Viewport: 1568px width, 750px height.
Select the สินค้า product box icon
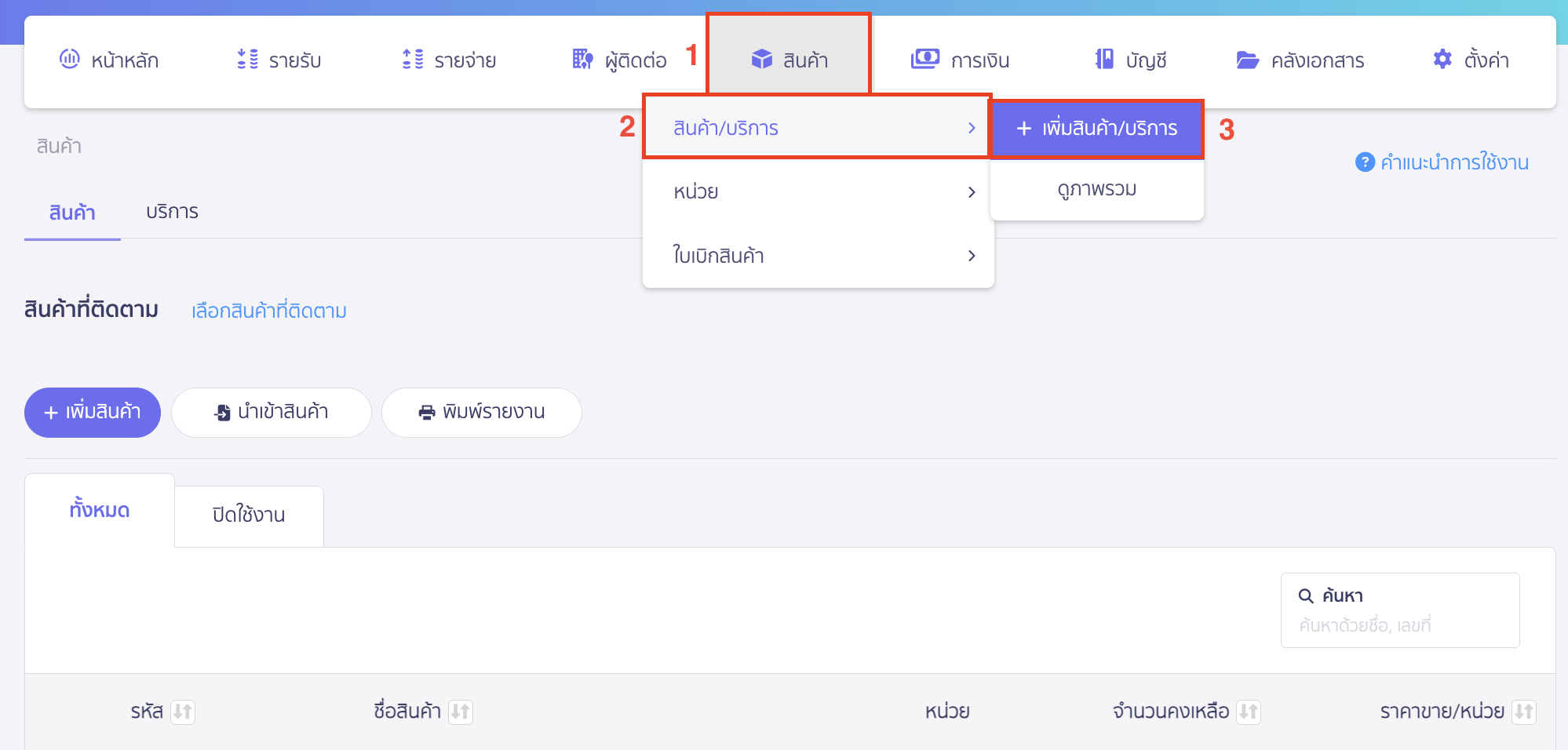pos(762,57)
